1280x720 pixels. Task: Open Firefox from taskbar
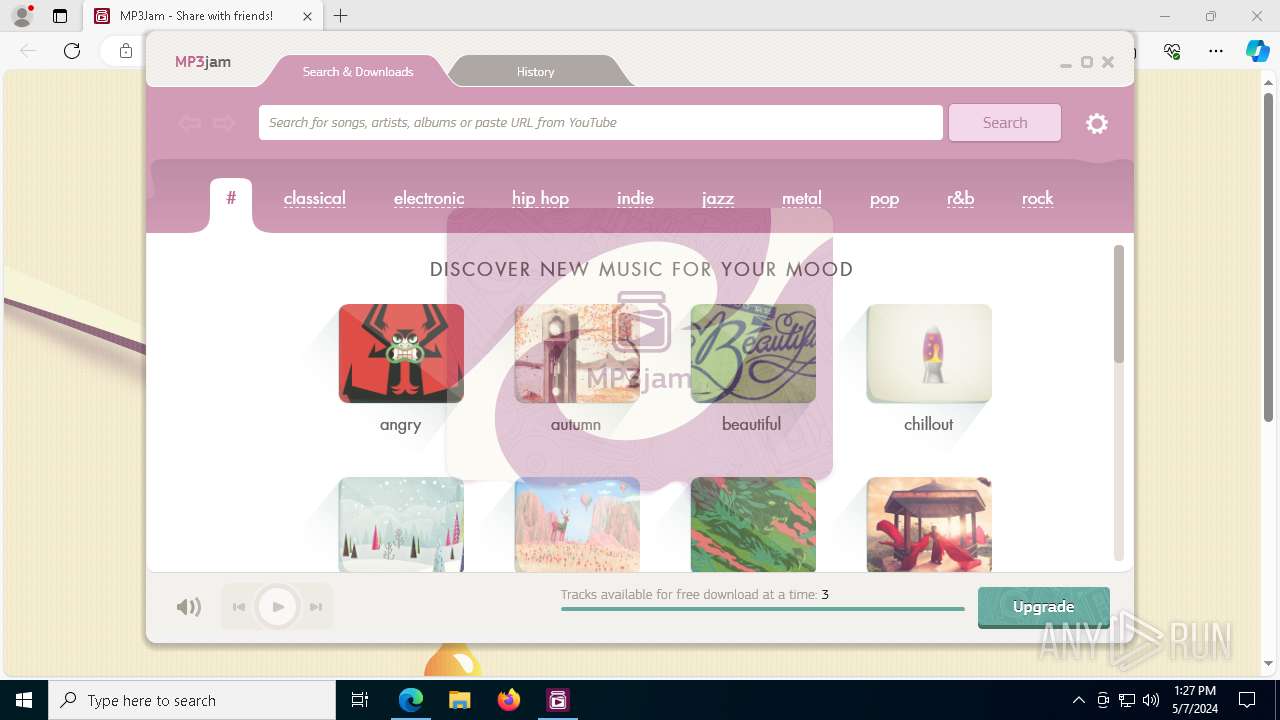[x=509, y=700]
